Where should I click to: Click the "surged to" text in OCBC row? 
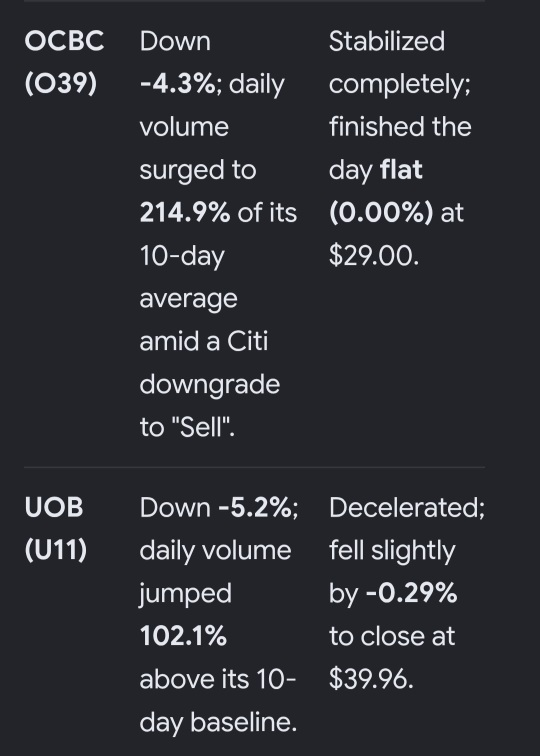(x=198, y=171)
